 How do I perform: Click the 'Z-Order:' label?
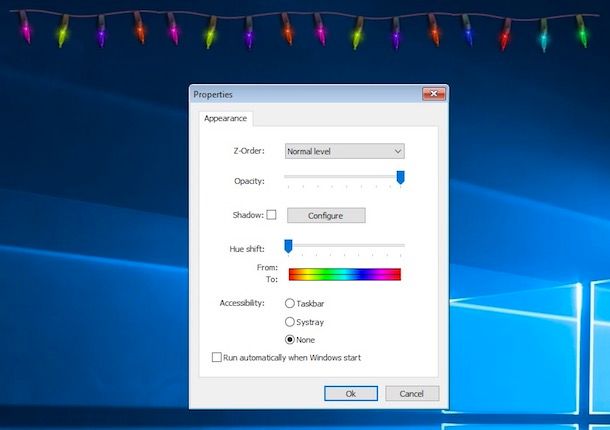[249, 151]
